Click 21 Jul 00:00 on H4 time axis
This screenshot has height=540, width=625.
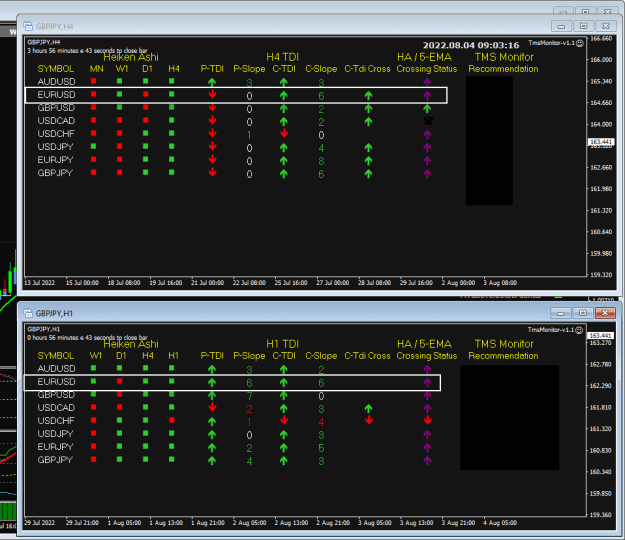pos(207,283)
